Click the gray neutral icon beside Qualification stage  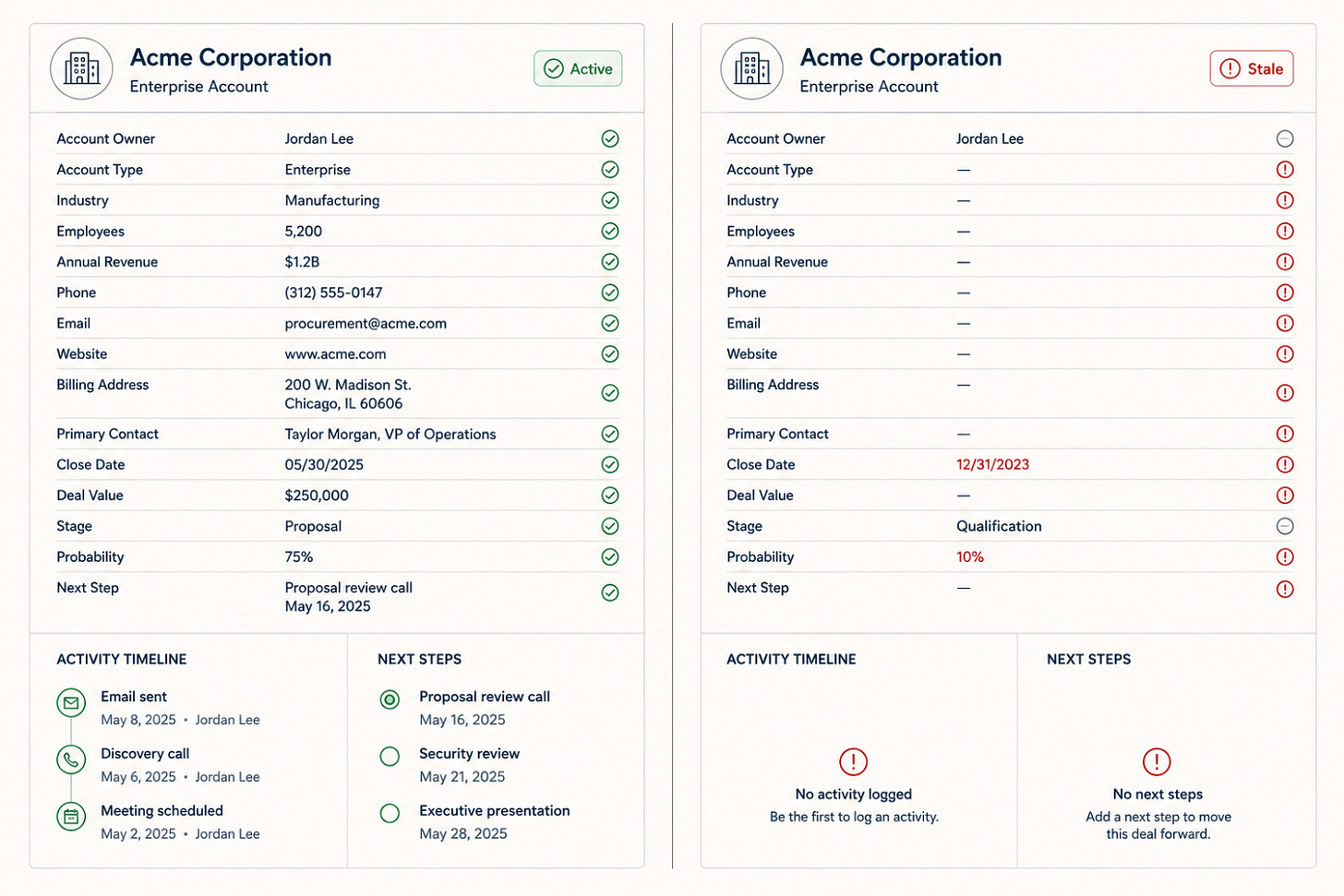[x=1285, y=526]
